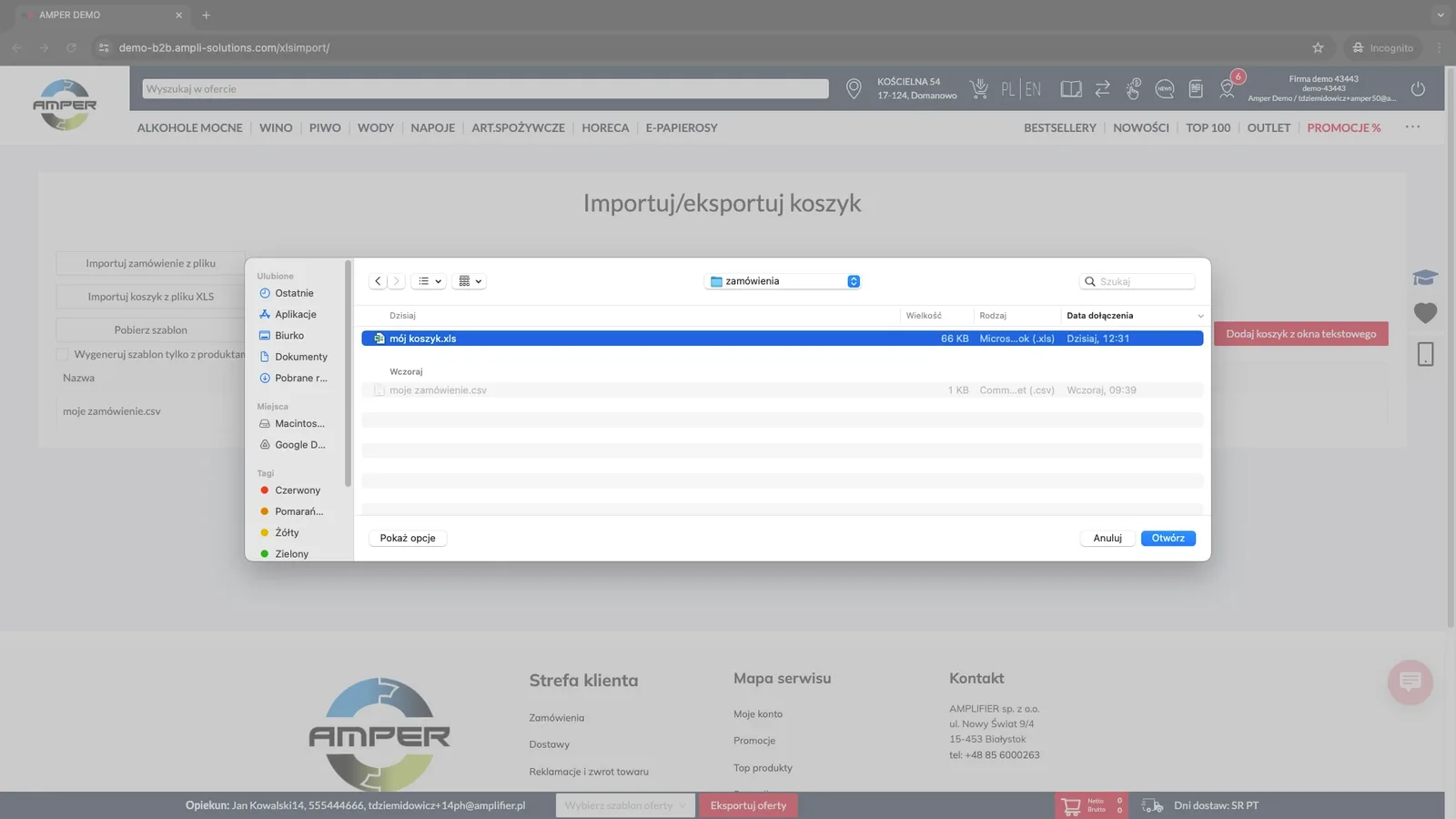Image resolution: width=1456 pixels, height=819 pixels.
Task: Open the Wybierz szablon oferty dropdown
Action: point(625,805)
